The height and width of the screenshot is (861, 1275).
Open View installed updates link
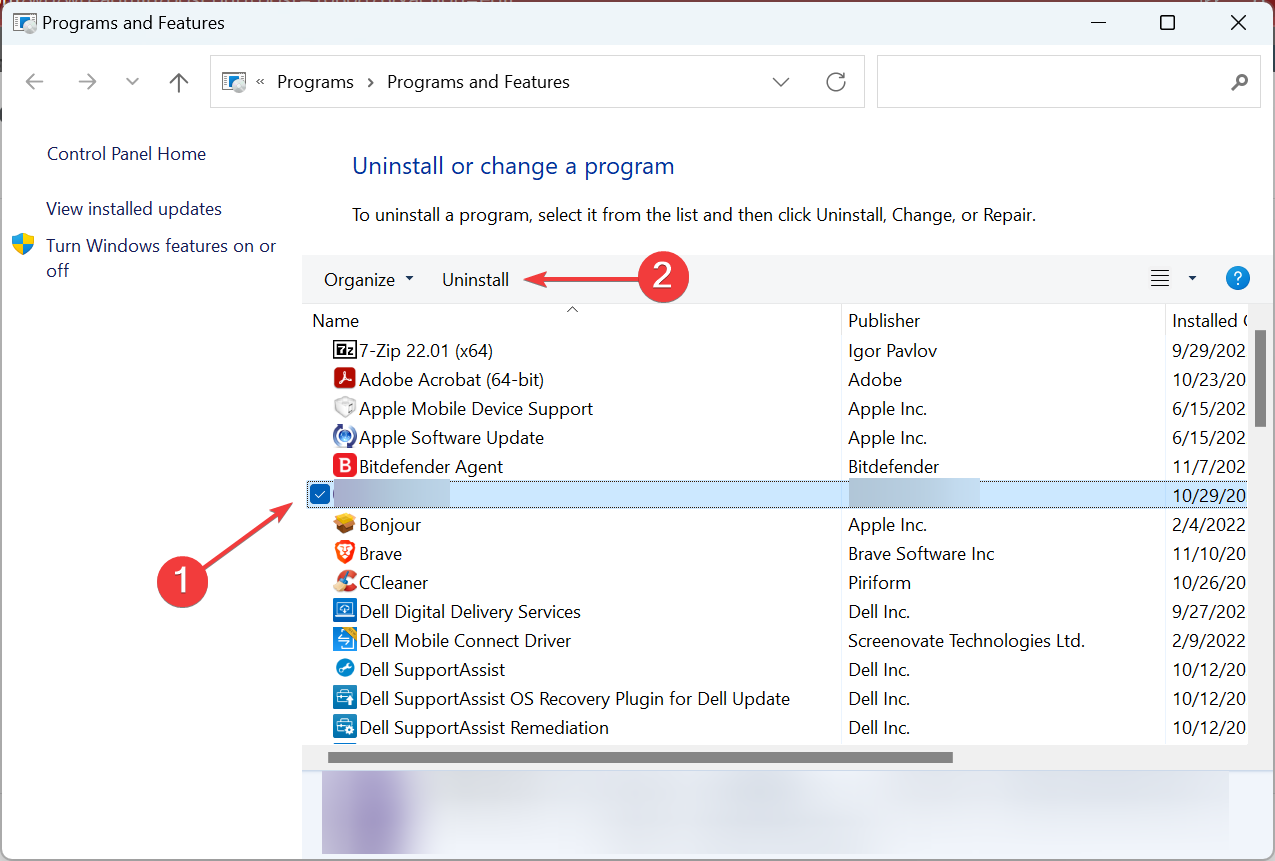[x=134, y=209]
